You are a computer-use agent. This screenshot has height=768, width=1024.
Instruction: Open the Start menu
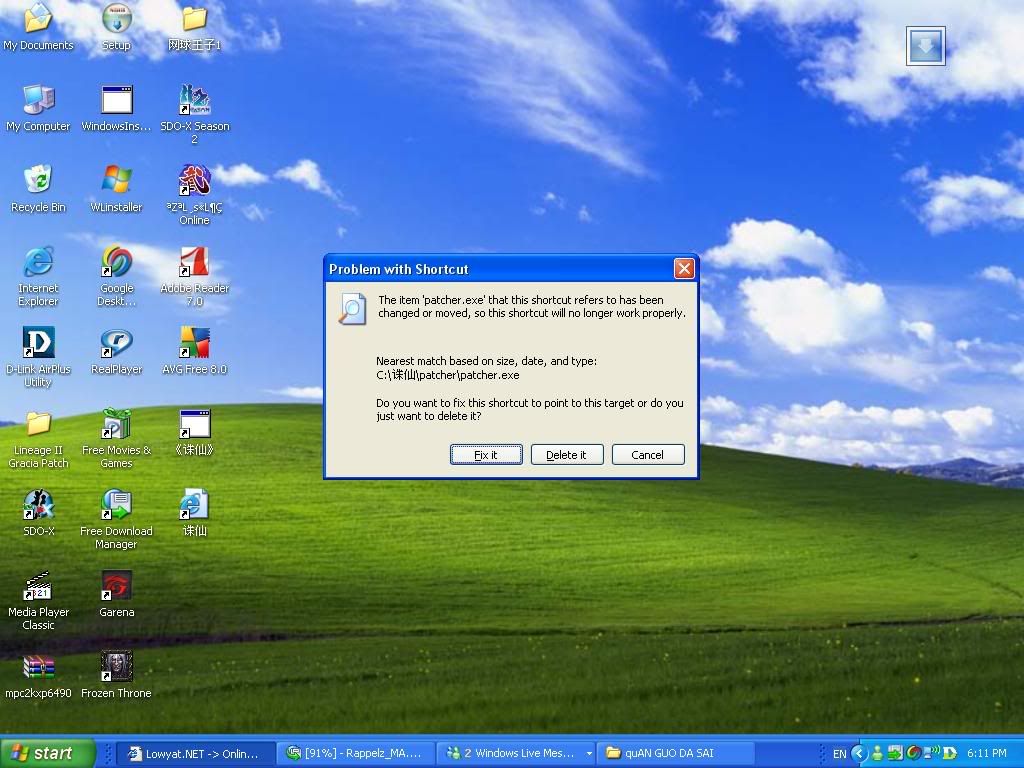[45, 752]
